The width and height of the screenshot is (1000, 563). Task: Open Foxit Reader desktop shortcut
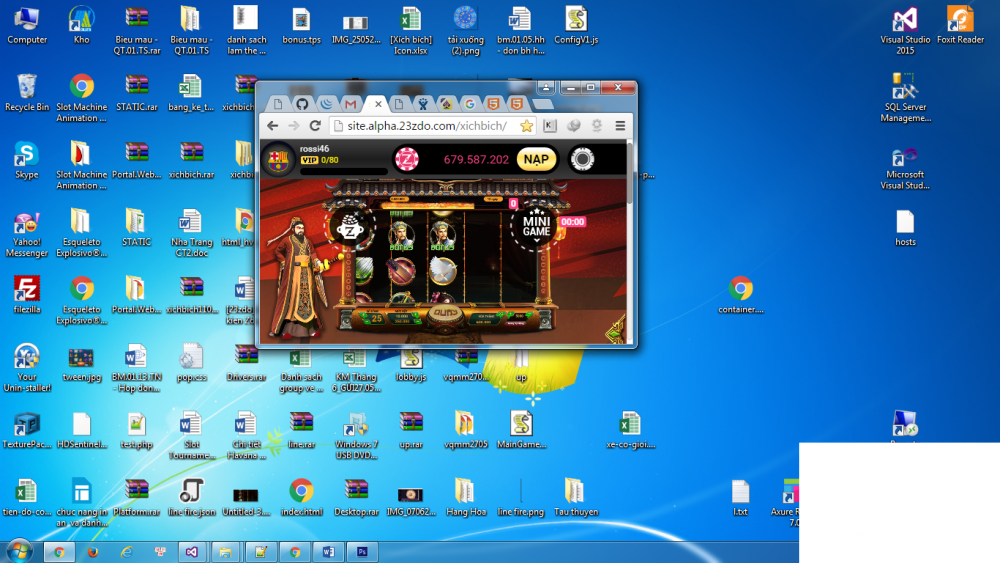[960, 28]
